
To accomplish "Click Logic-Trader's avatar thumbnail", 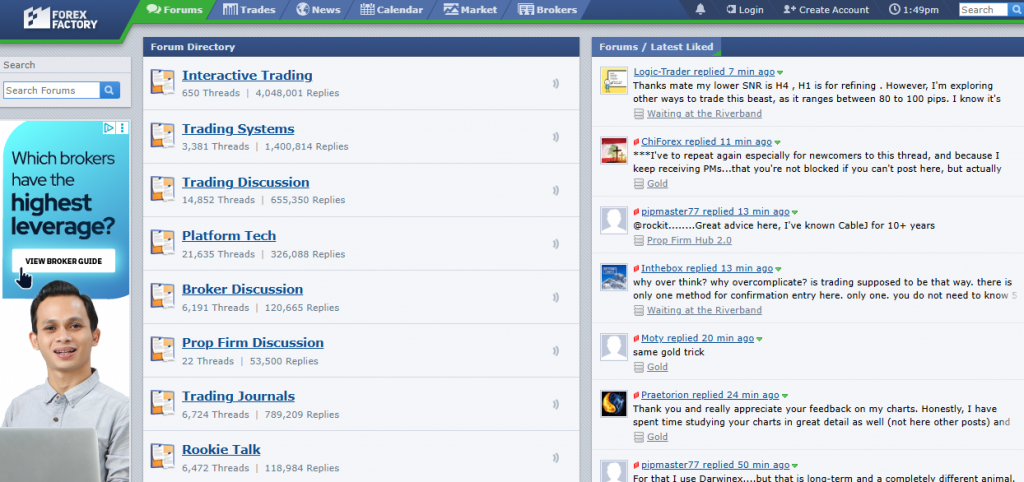I will (x=613, y=81).
